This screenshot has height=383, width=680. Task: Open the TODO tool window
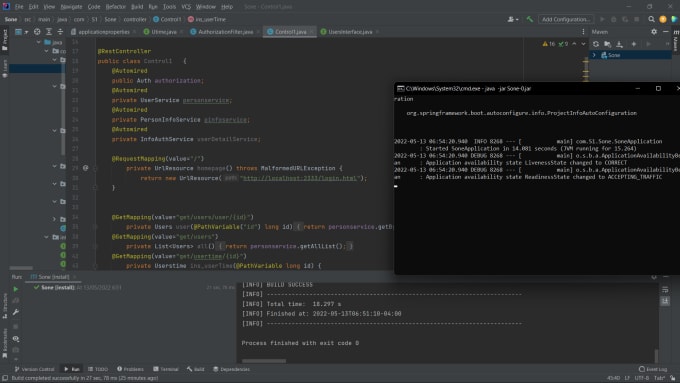click(x=98, y=369)
